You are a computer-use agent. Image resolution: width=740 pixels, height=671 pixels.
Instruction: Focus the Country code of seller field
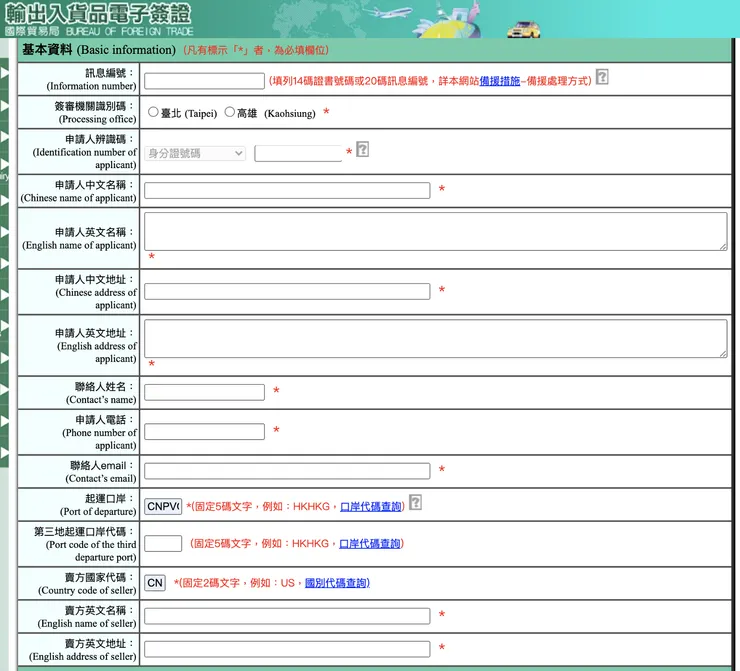[x=155, y=583]
